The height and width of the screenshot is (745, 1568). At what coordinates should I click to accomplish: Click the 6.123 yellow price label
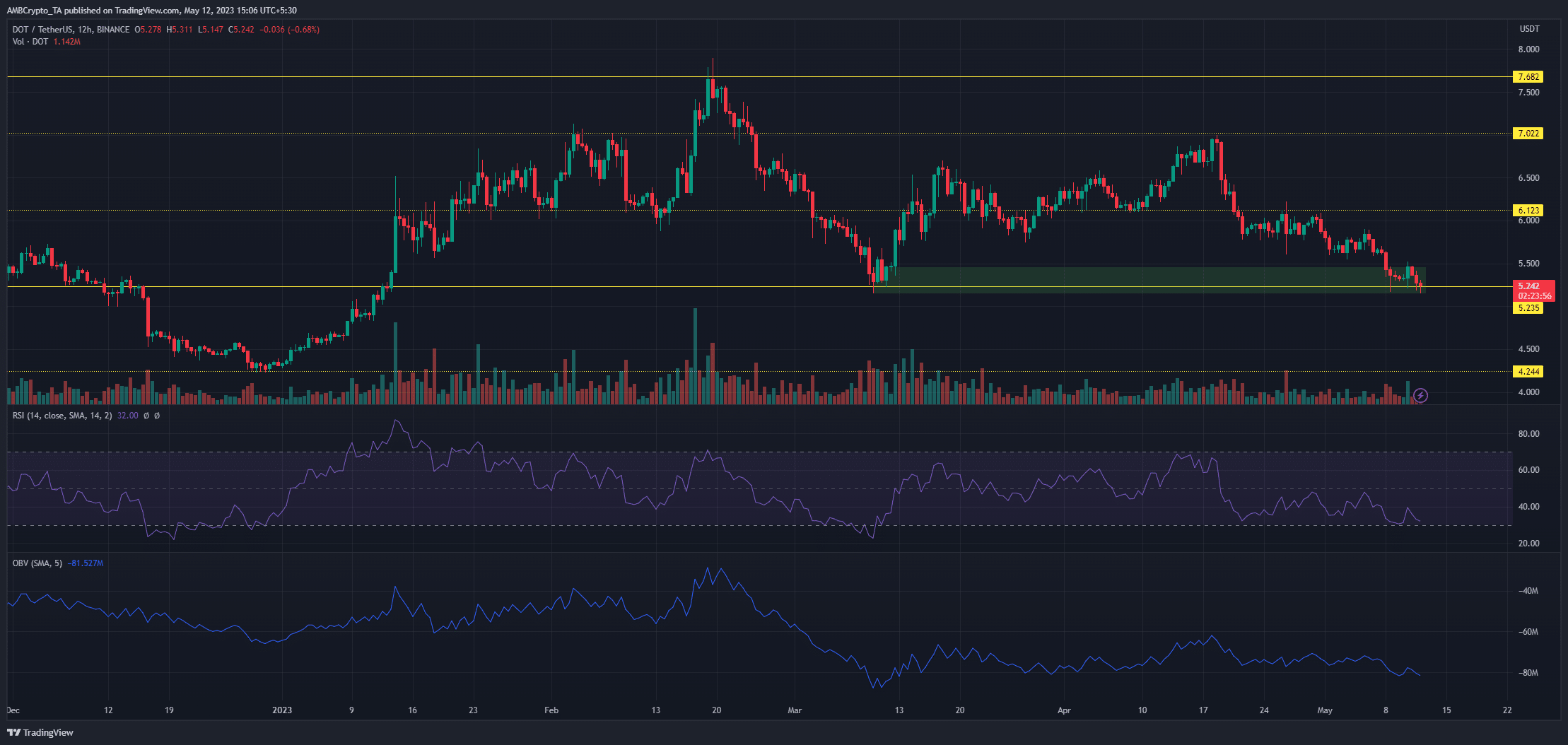[1528, 210]
